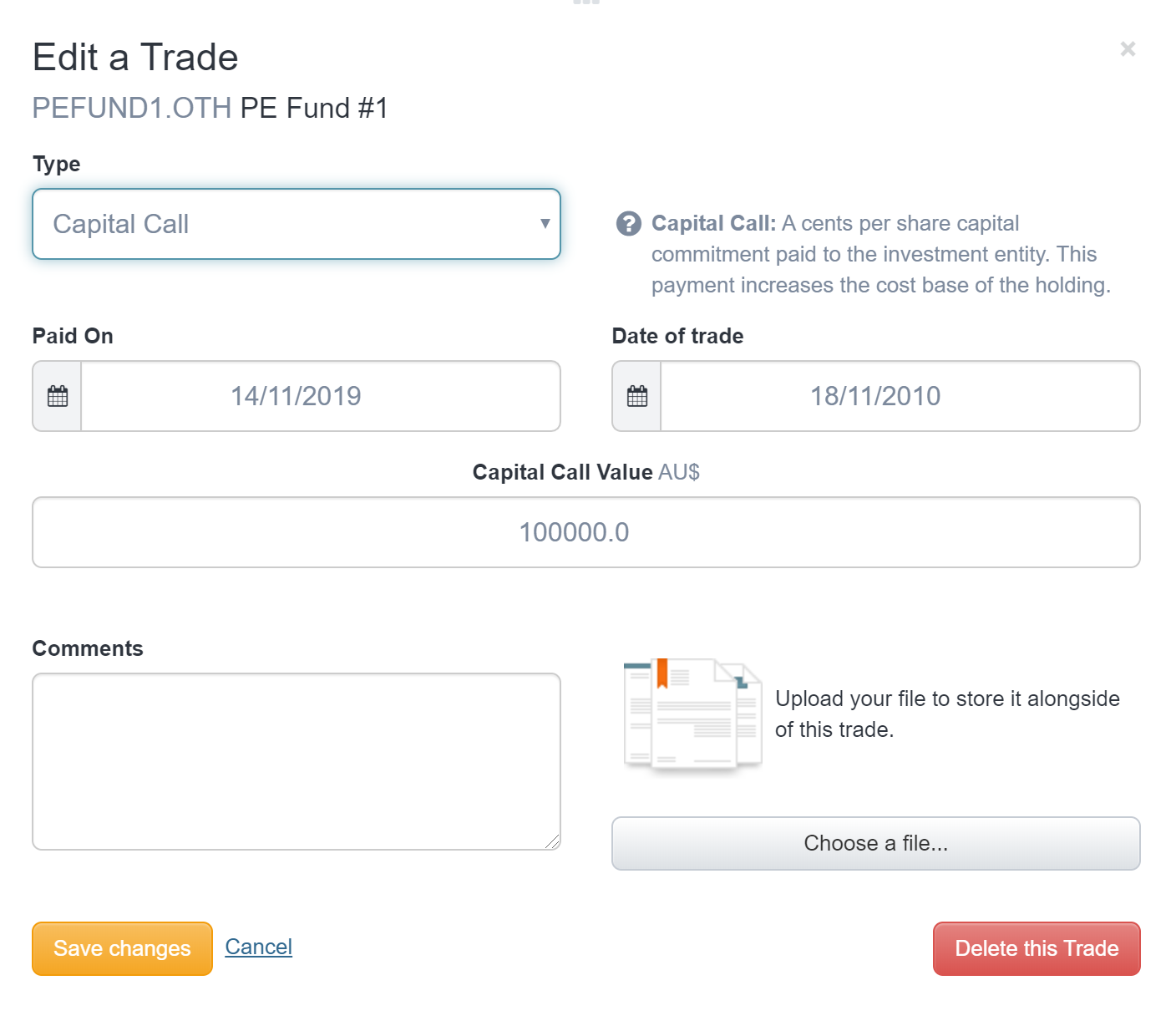1176x1016 pixels.
Task: Click the Capital Call help question icon
Action: point(628,224)
